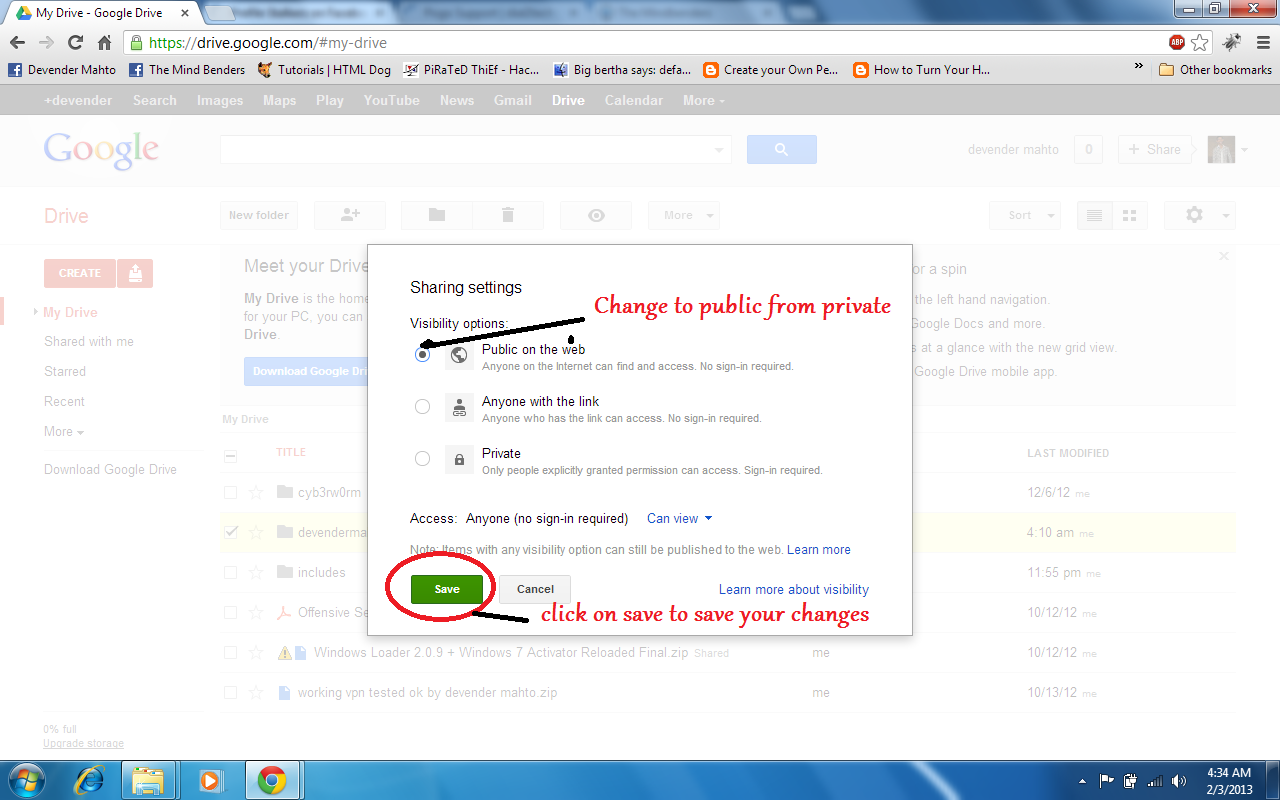Image resolution: width=1280 pixels, height=800 pixels.
Task: Click the organize folder toolbar icon
Action: (436, 215)
